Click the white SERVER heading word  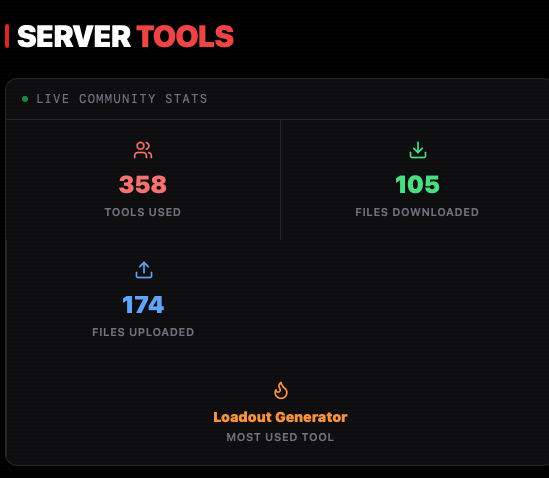click(x=74, y=36)
